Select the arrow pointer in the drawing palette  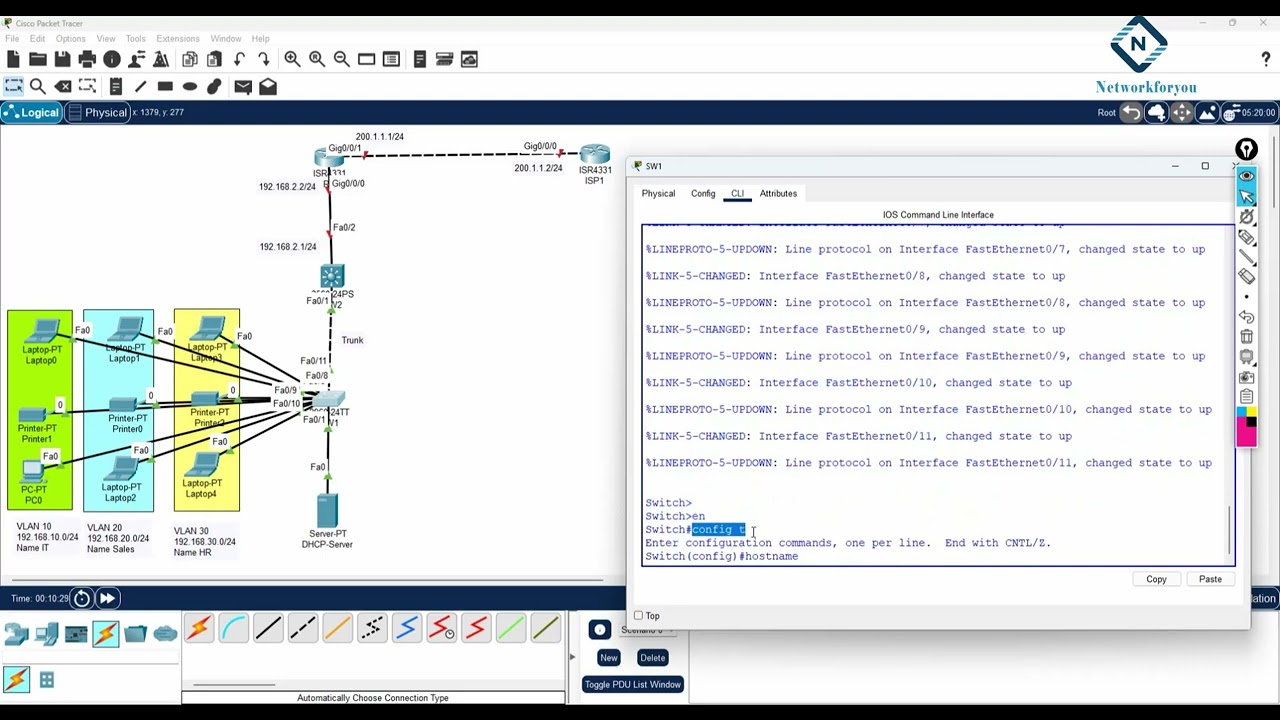click(x=1246, y=196)
